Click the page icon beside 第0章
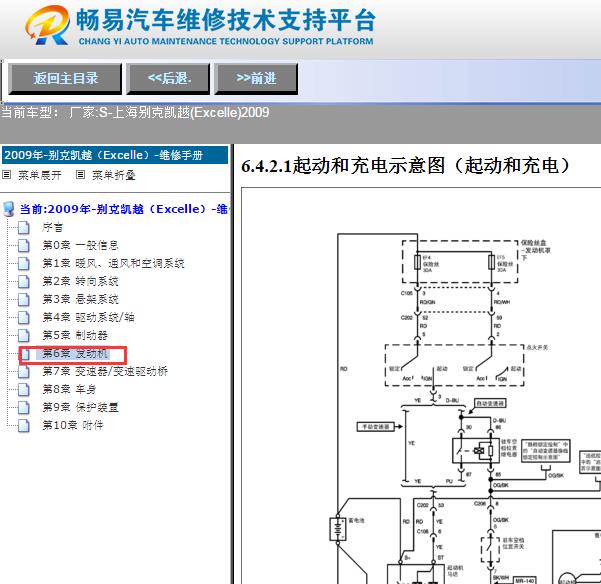 [24, 245]
